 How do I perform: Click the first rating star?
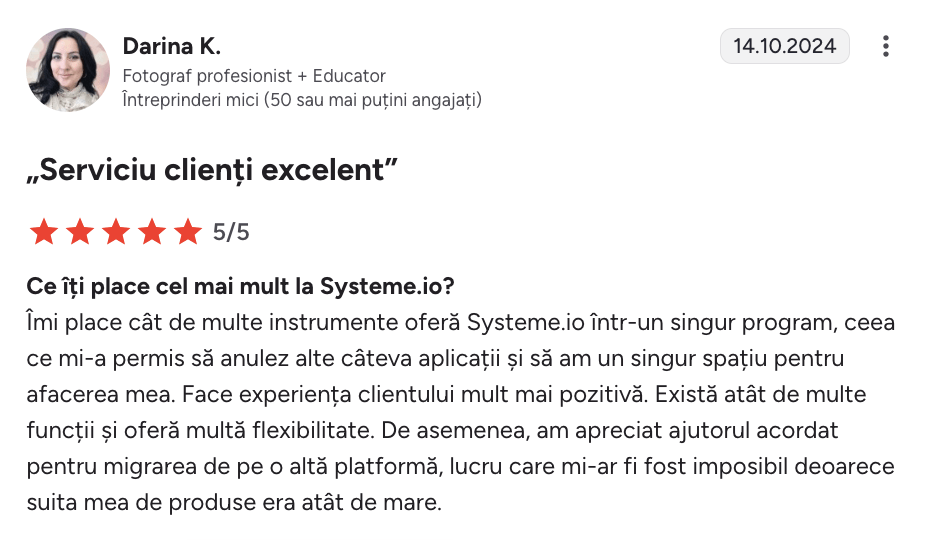(44, 233)
